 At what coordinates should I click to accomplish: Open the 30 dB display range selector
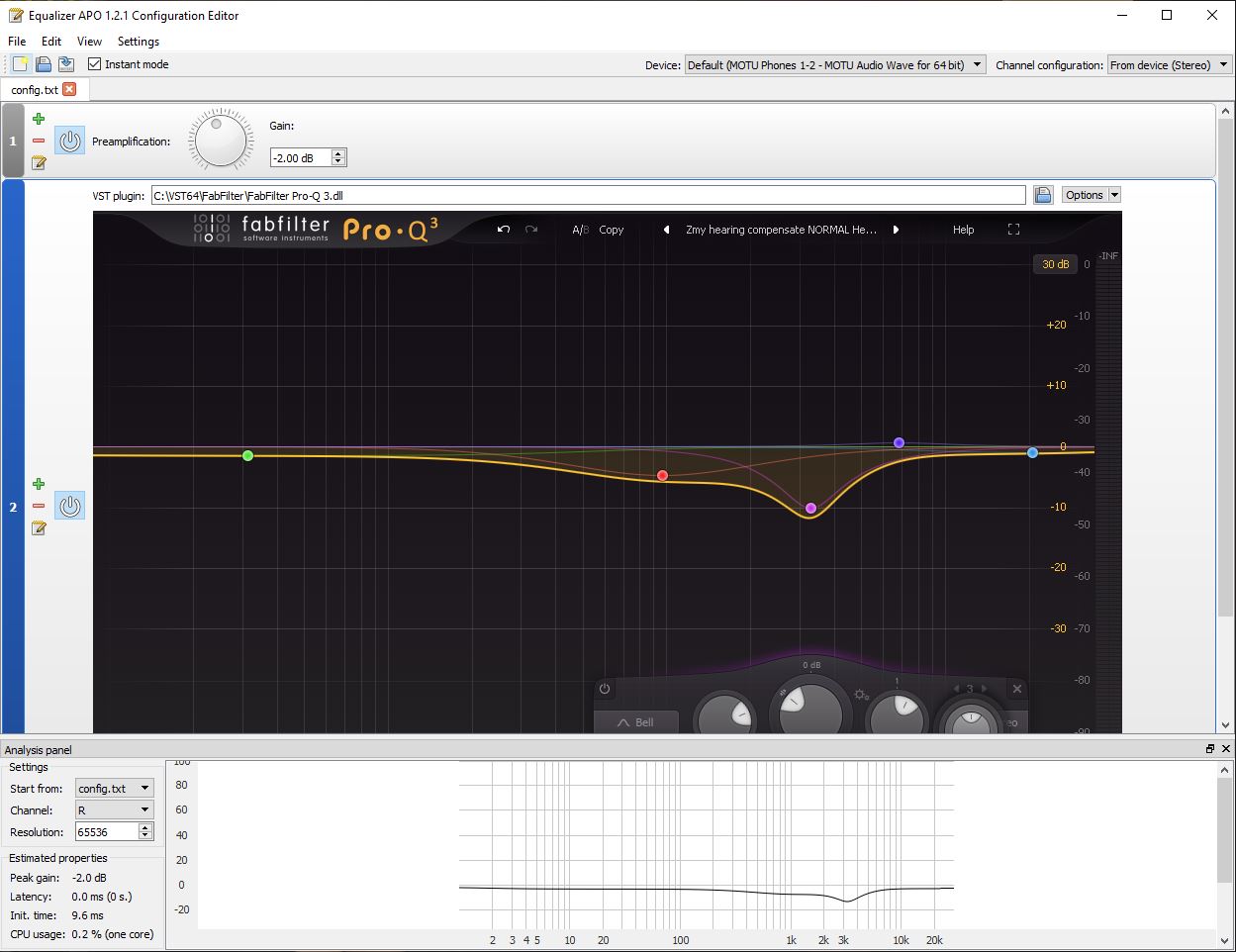1056,264
